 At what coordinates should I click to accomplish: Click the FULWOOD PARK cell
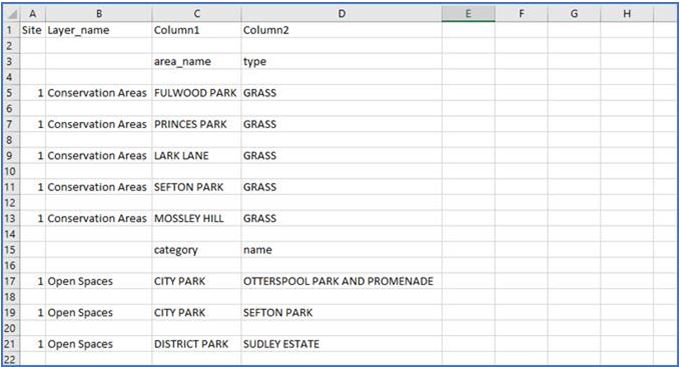(x=196, y=93)
